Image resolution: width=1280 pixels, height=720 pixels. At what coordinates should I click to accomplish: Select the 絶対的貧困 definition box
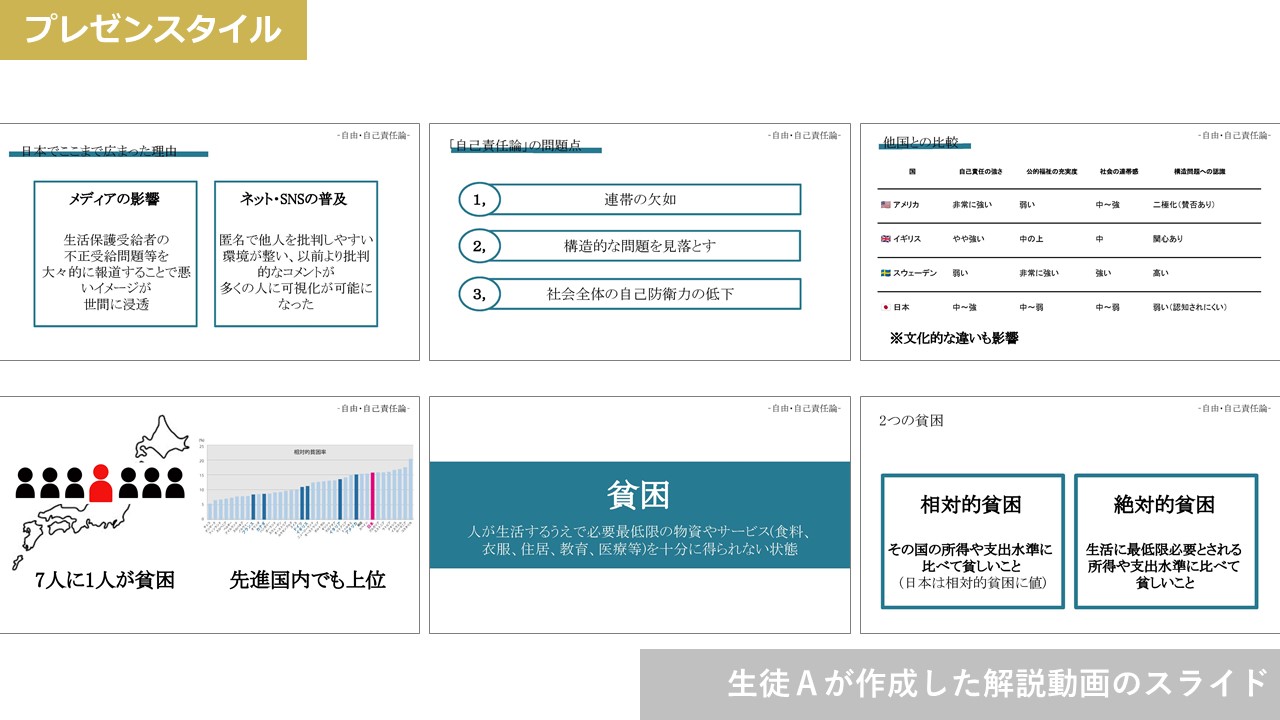(x=1165, y=541)
